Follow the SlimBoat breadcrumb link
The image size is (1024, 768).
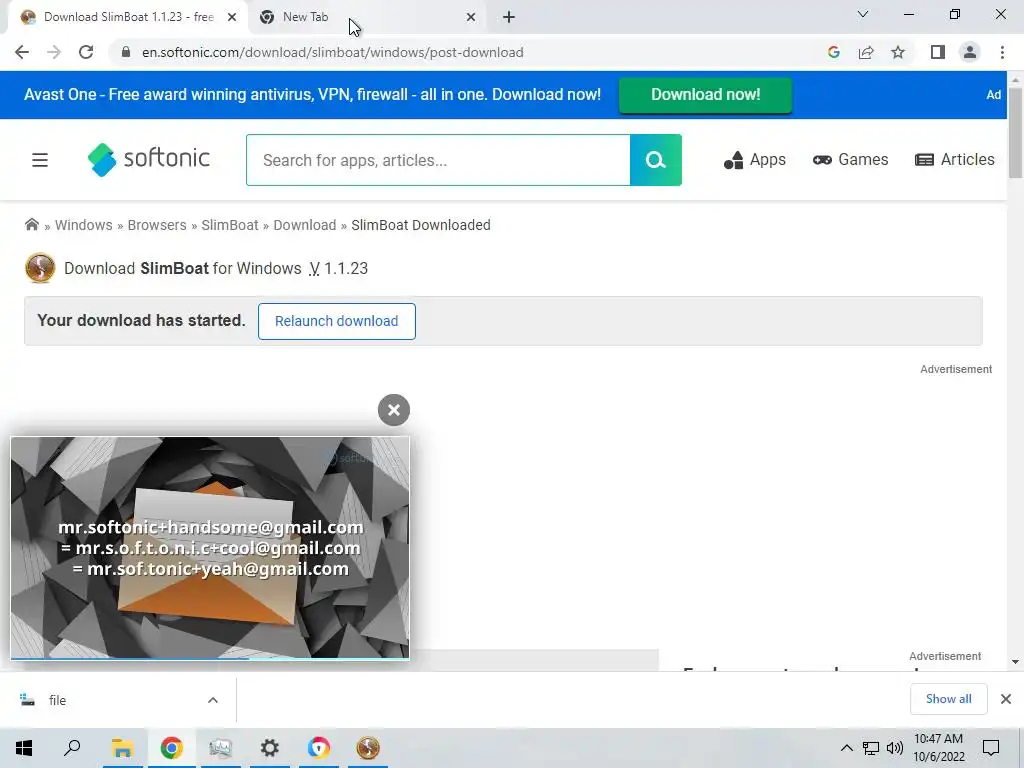coord(230,225)
